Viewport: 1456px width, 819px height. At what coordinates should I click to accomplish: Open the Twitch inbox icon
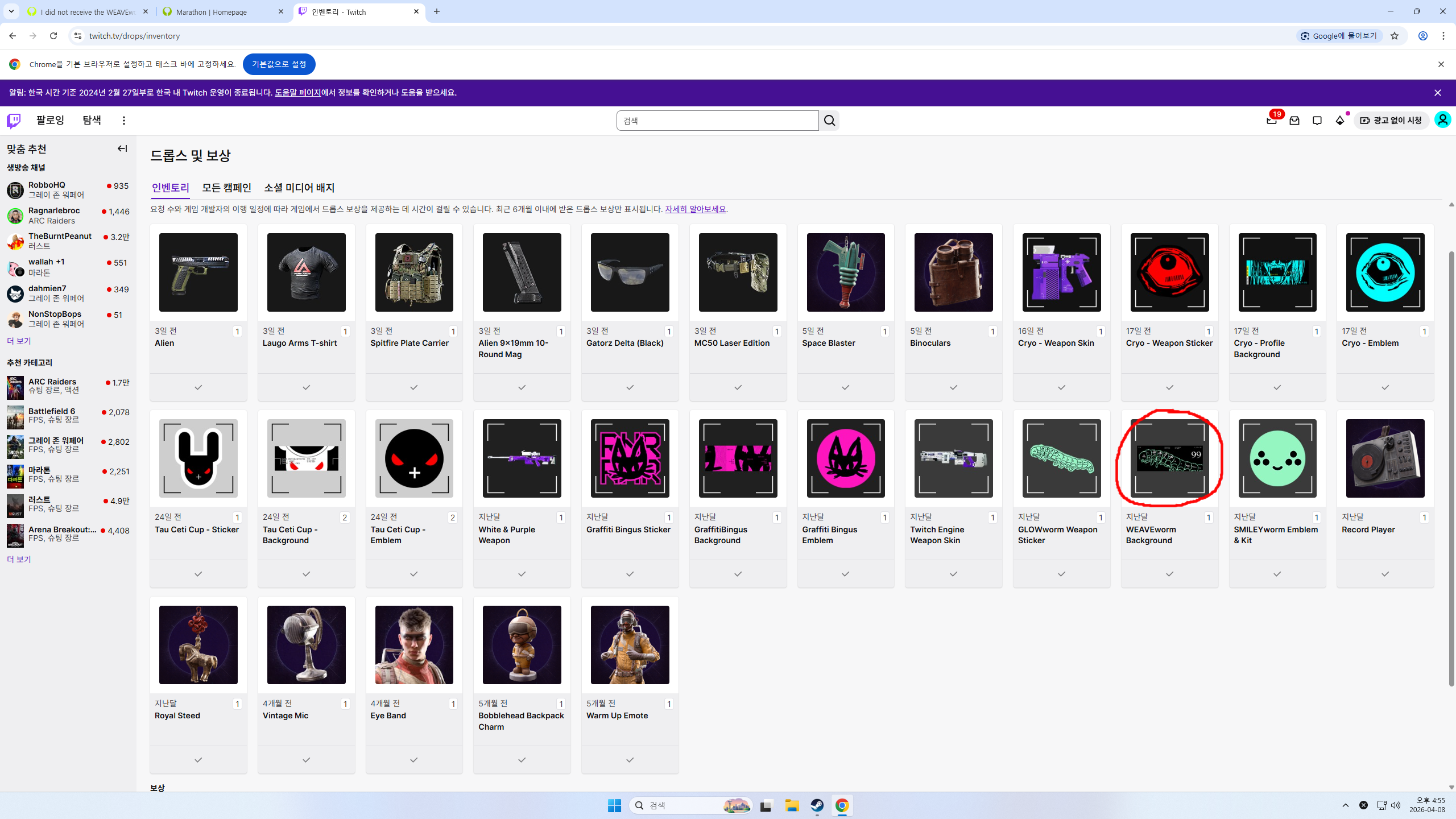click(1294, 121)
